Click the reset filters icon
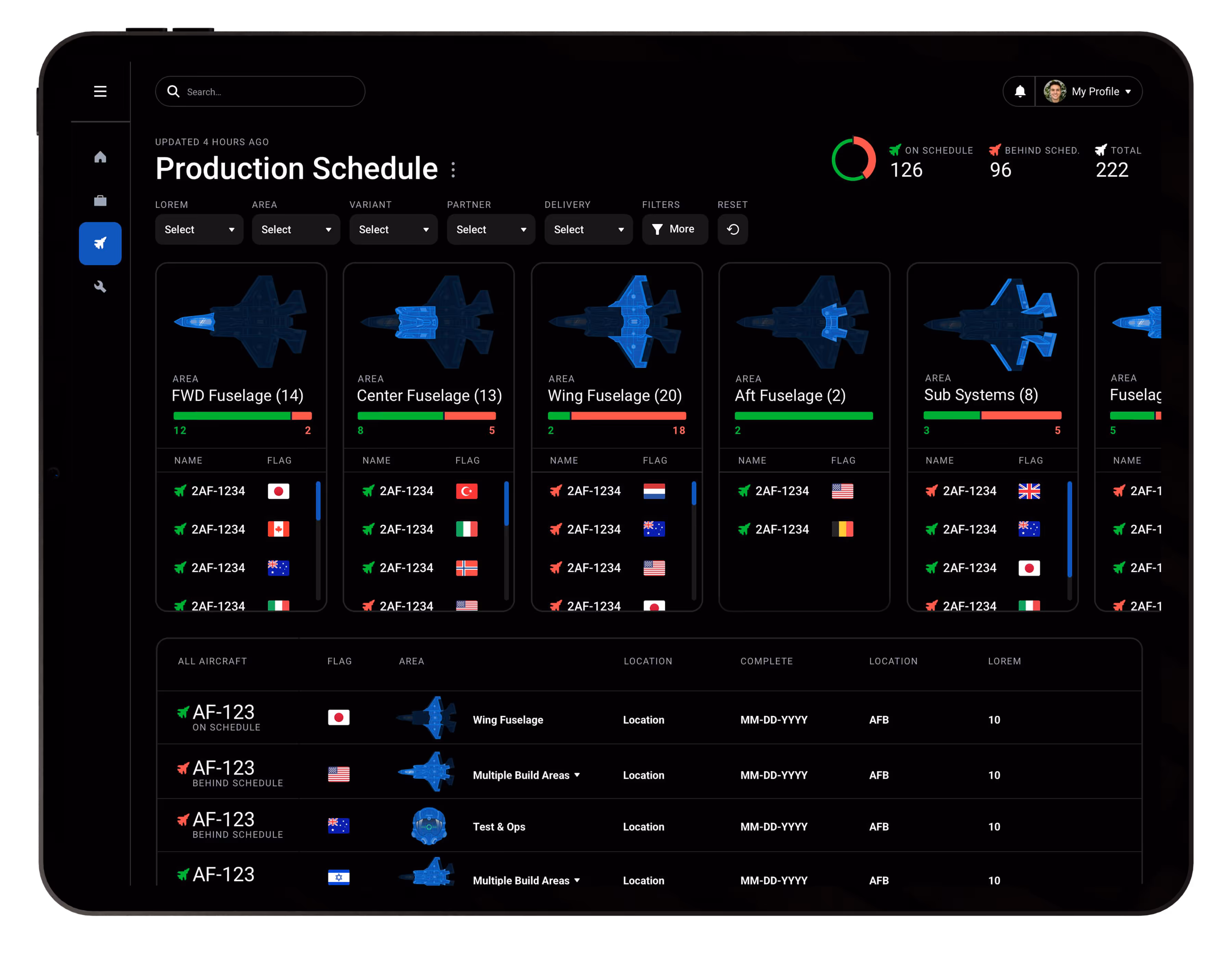Image resolution: width=1232 pixels, height=957 pixels. pyautogui.click(x=732, y=229)
